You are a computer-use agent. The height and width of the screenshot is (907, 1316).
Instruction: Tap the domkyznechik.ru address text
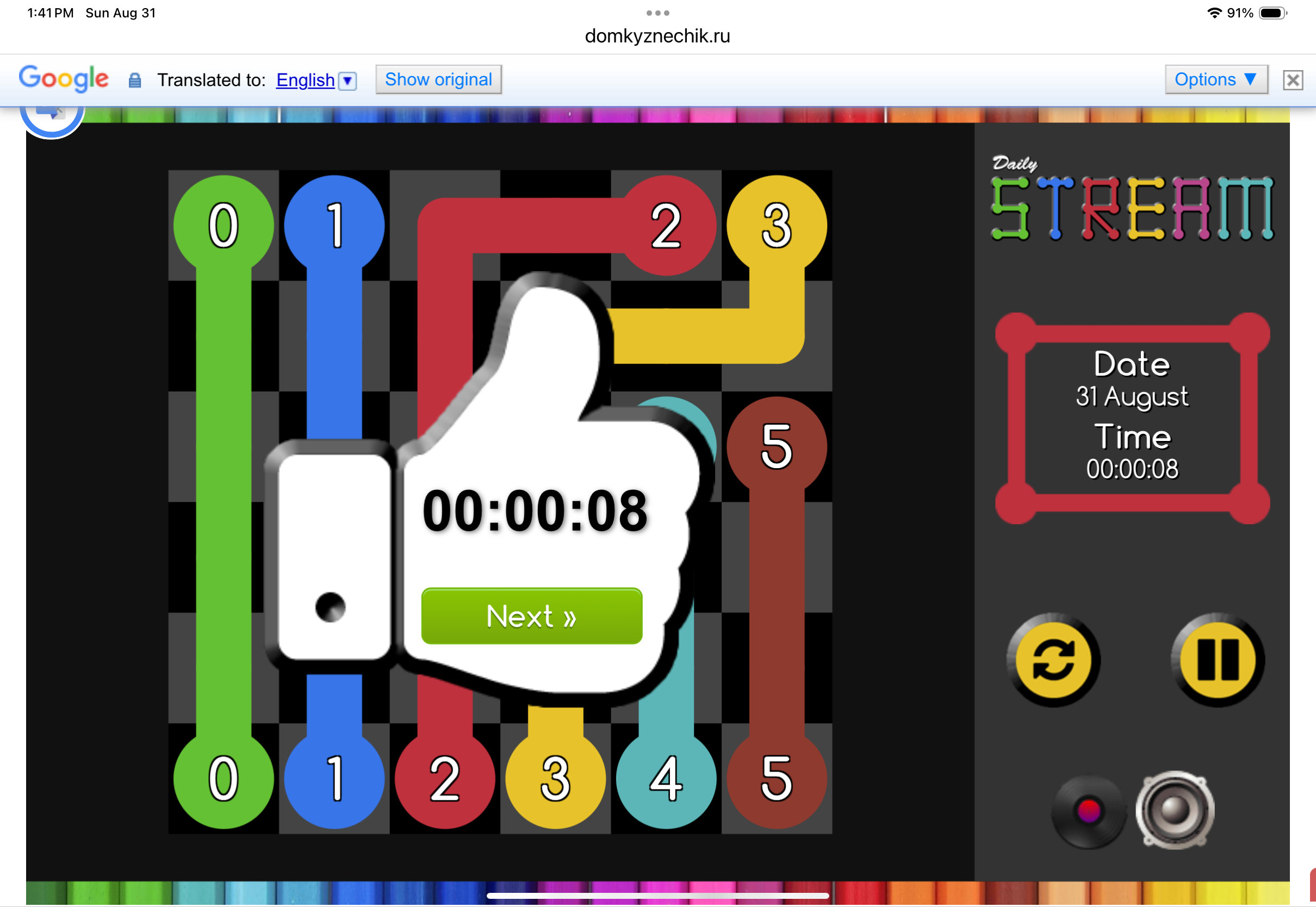pyautogui.click(x=657, y=36)
